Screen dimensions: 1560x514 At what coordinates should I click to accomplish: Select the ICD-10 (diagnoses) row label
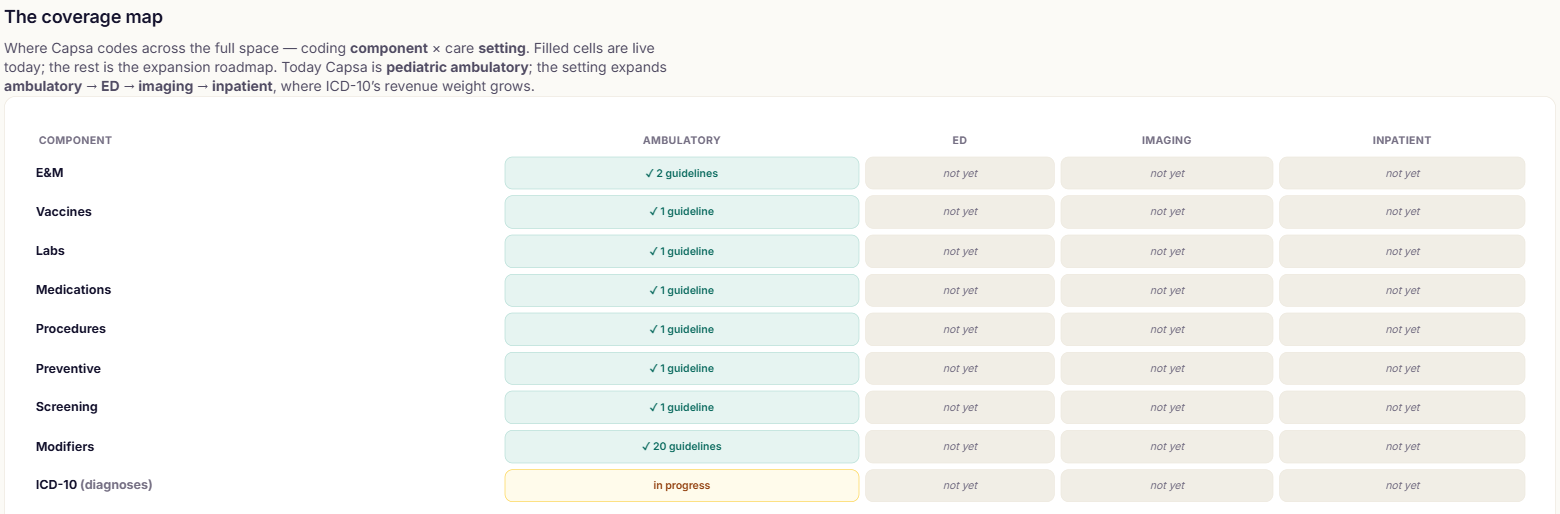pyautogui.click(x=94, y=485)
